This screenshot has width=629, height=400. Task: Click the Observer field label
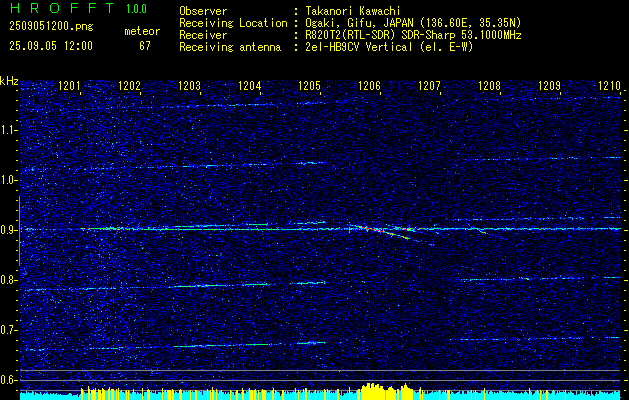coord(203,11)
